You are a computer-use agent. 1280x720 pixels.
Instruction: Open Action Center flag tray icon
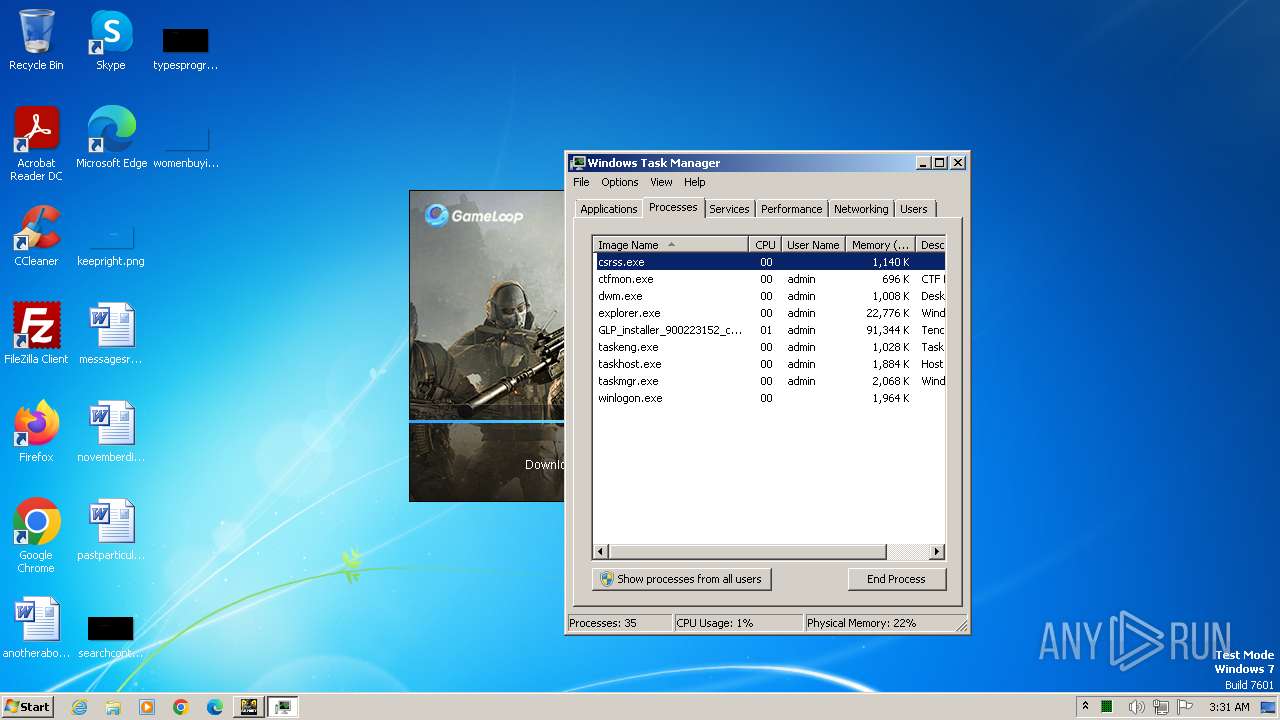(1185, 707)
